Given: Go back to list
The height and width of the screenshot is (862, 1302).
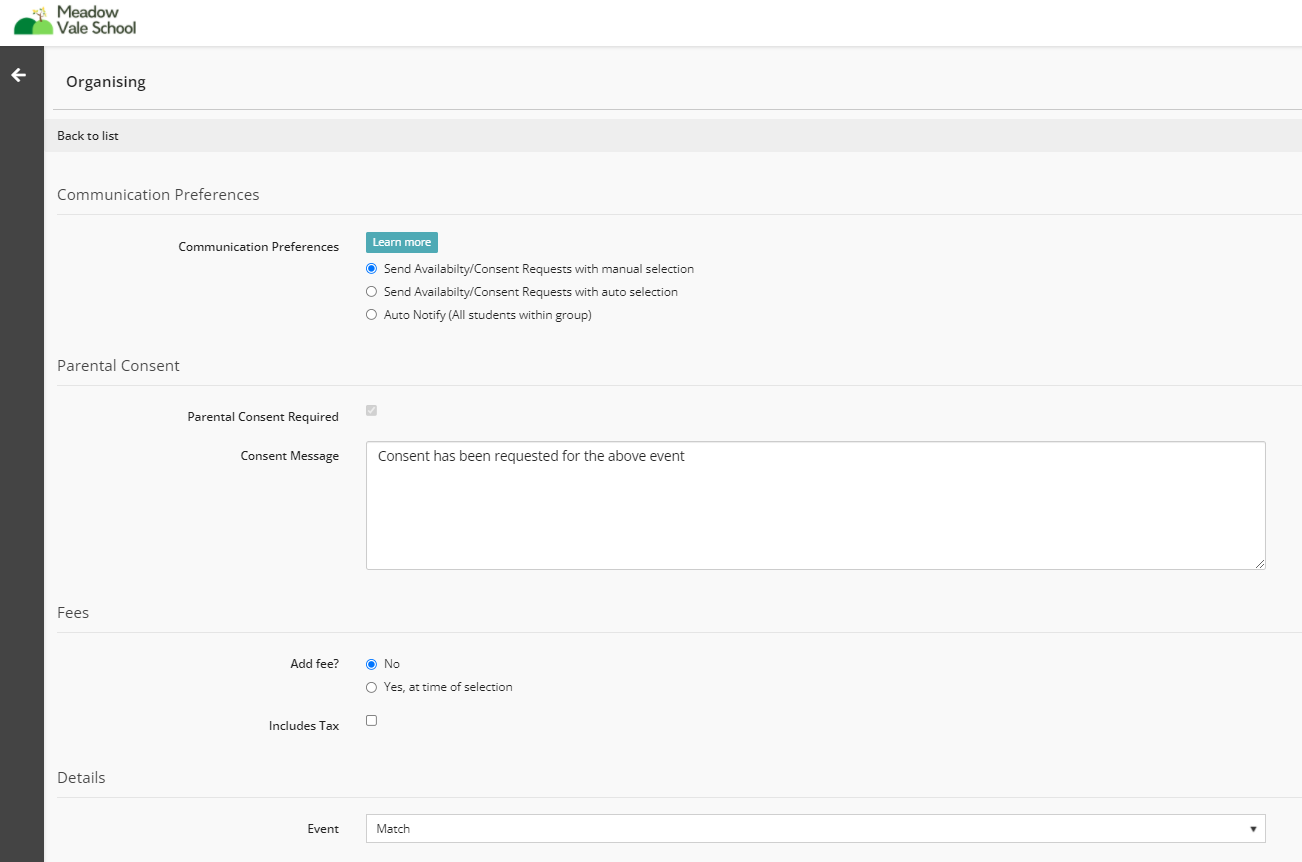Looking at the screenshot, I should (x=88, y=136).
